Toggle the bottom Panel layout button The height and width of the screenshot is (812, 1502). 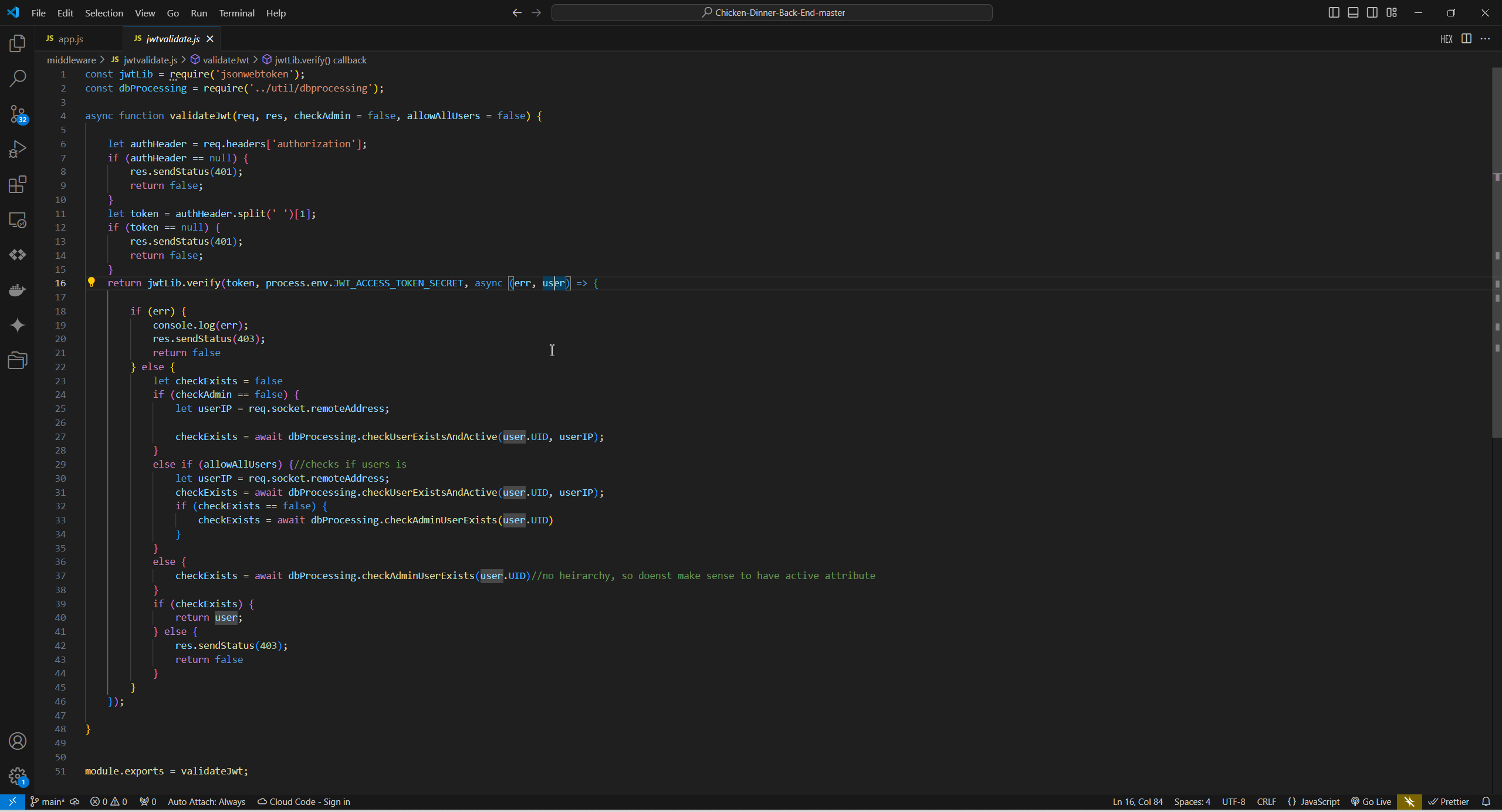[1353, 12]
